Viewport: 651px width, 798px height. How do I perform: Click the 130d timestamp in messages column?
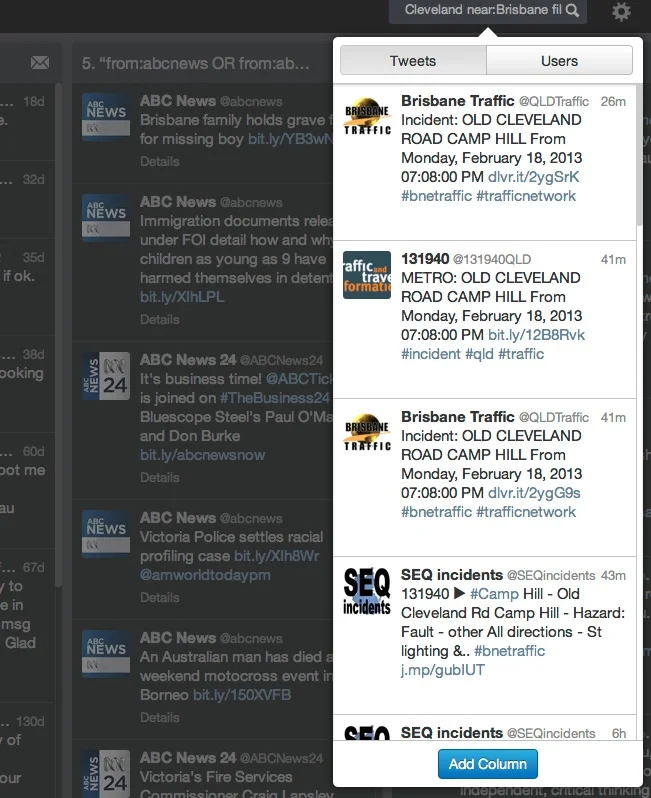[x=30, y=722]
